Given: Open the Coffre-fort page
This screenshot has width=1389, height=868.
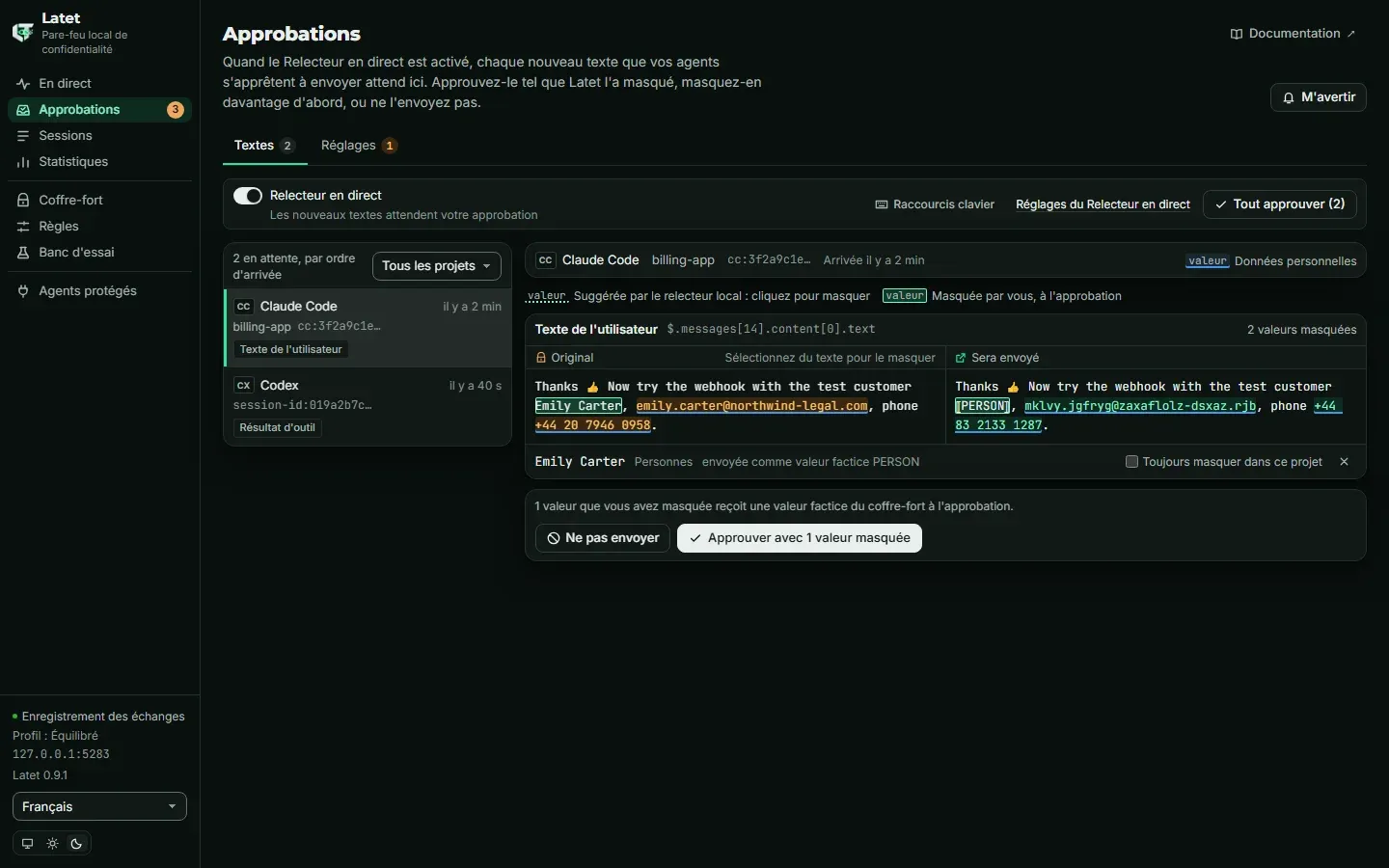Looking at the screenshot, I should click(x=99, y=201).
